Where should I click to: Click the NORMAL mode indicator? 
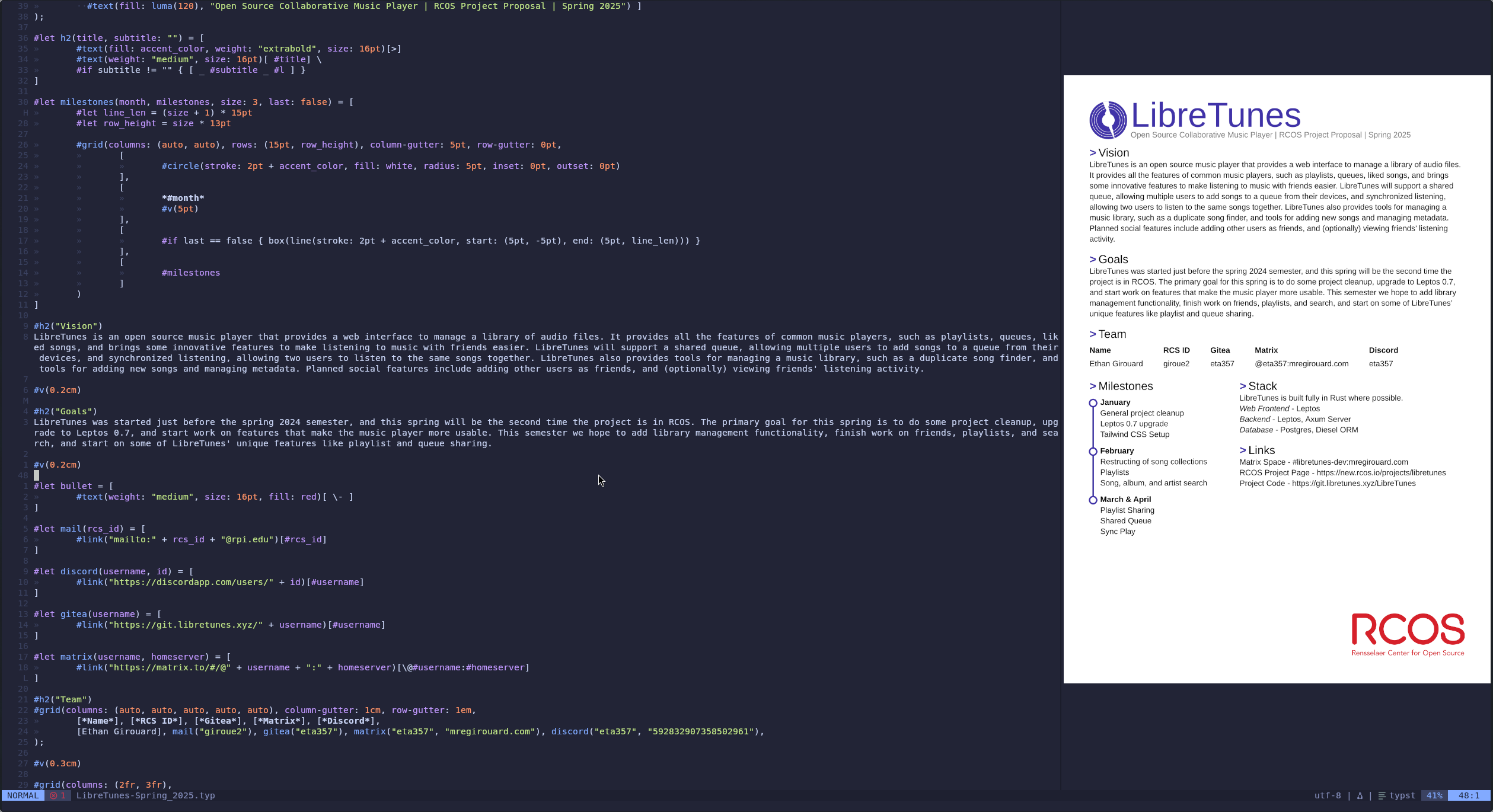pos(23,795)
